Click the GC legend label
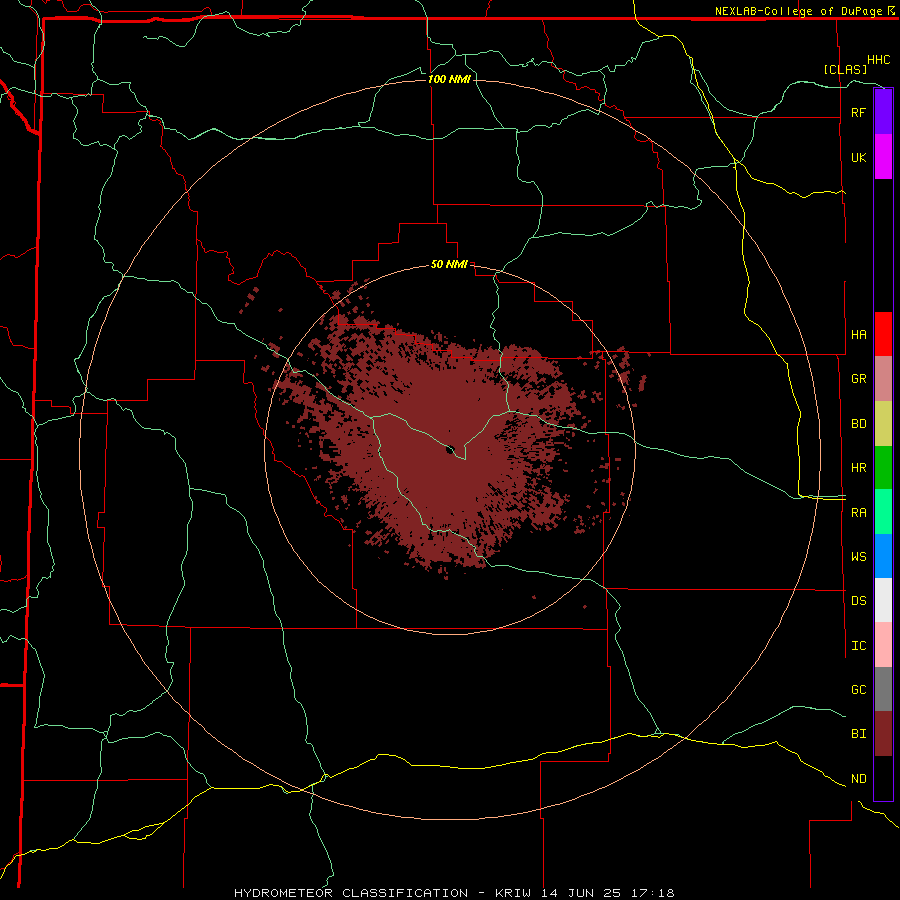The image size is (900, 900). click(858, 690)
